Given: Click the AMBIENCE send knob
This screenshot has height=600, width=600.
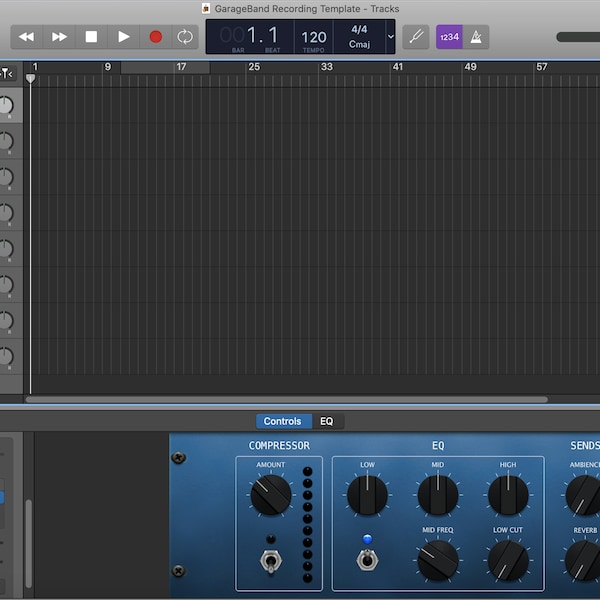Looking at the screenshot, I should [584, 495].
